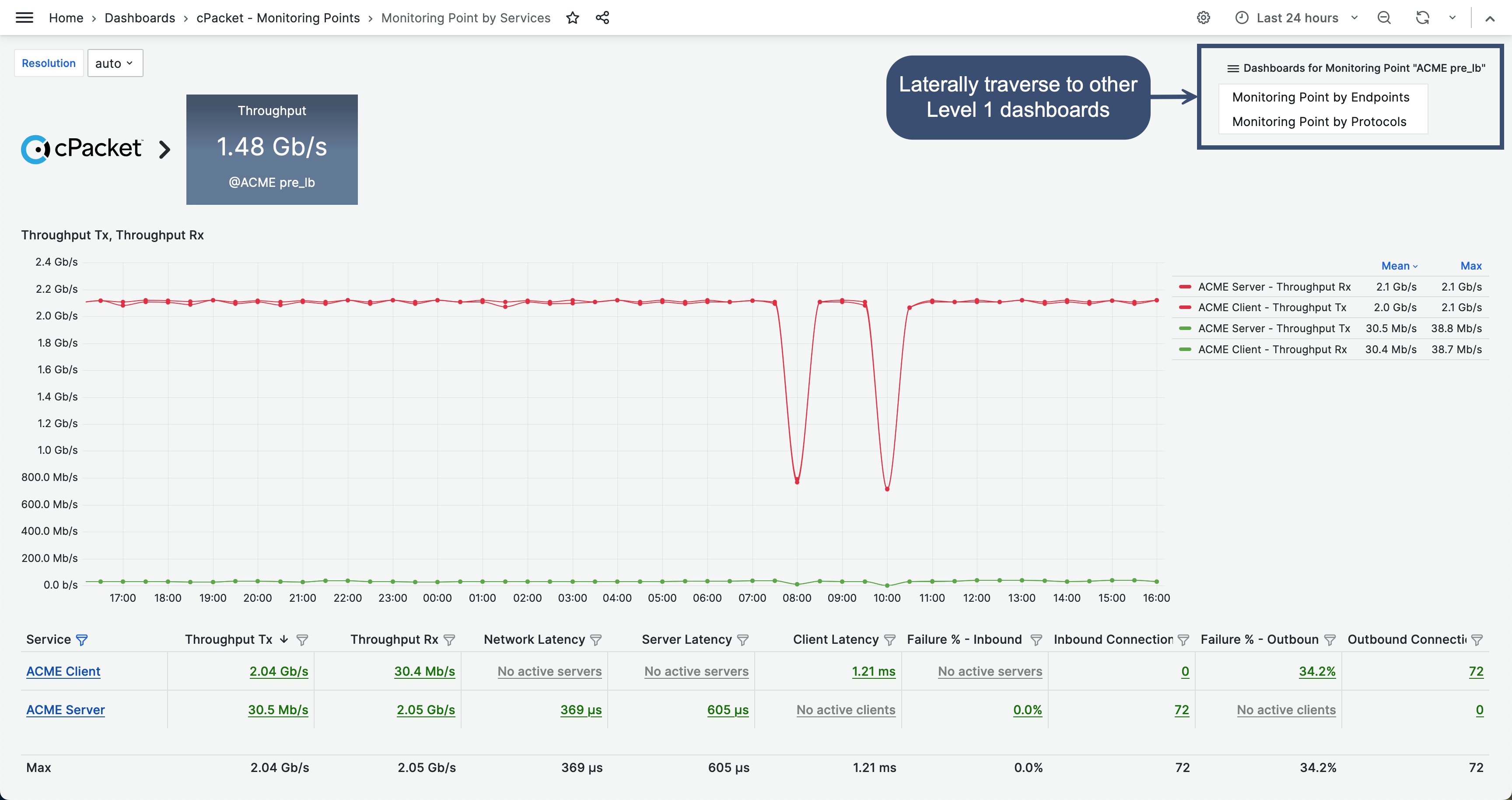Click Outbound Connections column filter icon
This screenshot has height=800, width=1512.
pyautogui.click(x=1477, y=640)
